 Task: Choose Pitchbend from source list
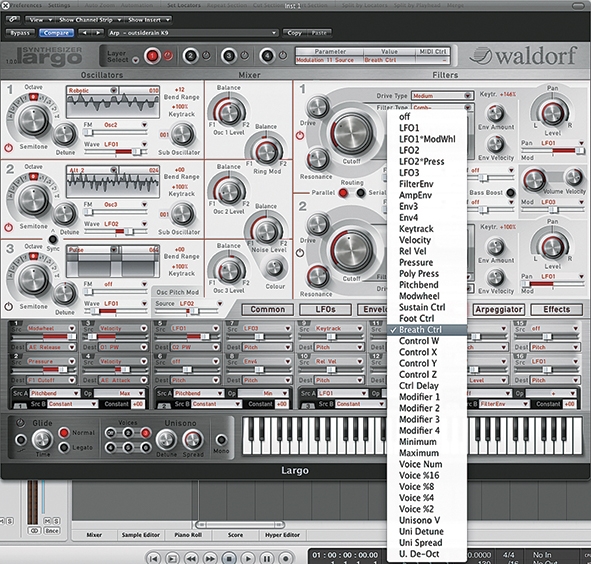(427, 285)
